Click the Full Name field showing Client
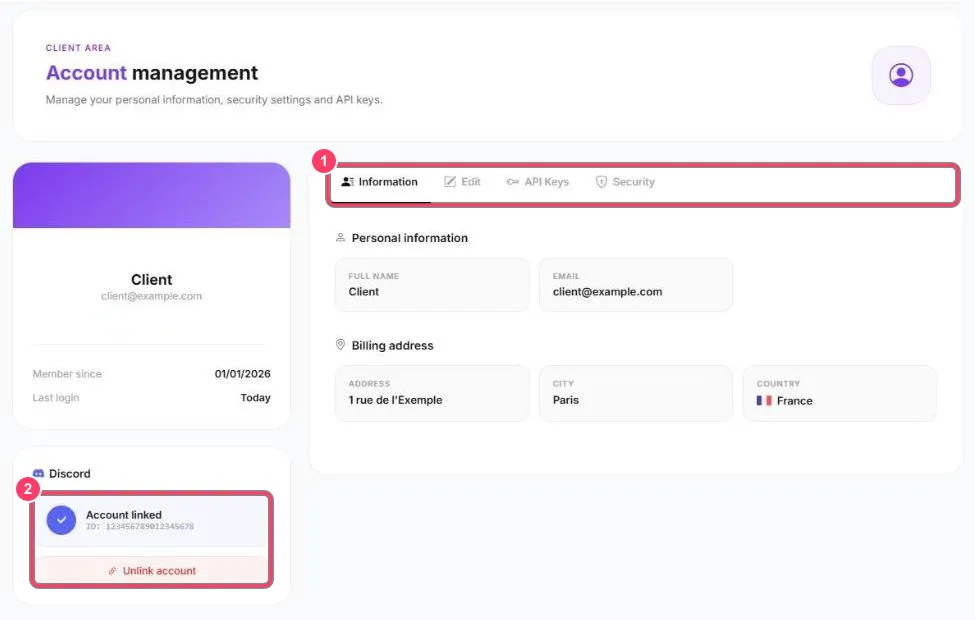The height and width of the screenshot is (620, 975). coord(432,285)
